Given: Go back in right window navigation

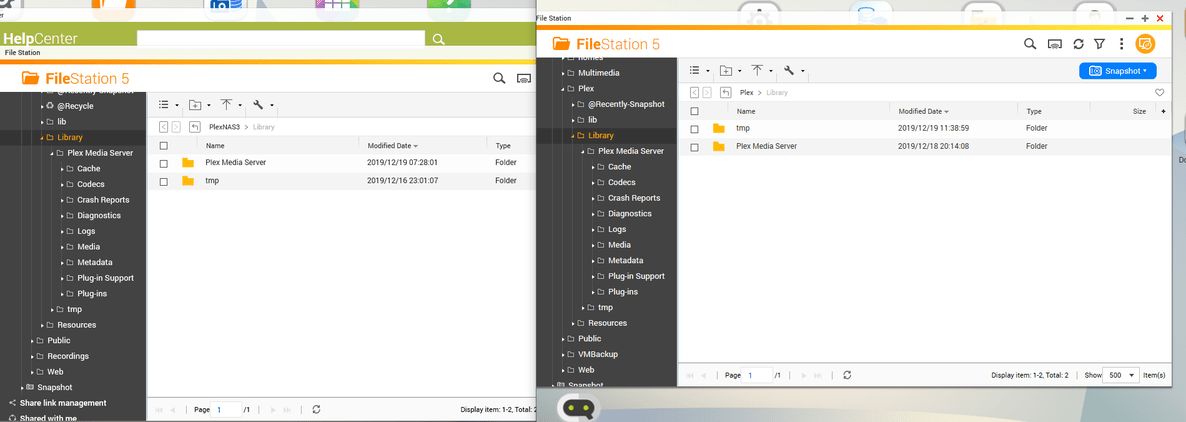Looking at the screenshot, I should 694,92.
